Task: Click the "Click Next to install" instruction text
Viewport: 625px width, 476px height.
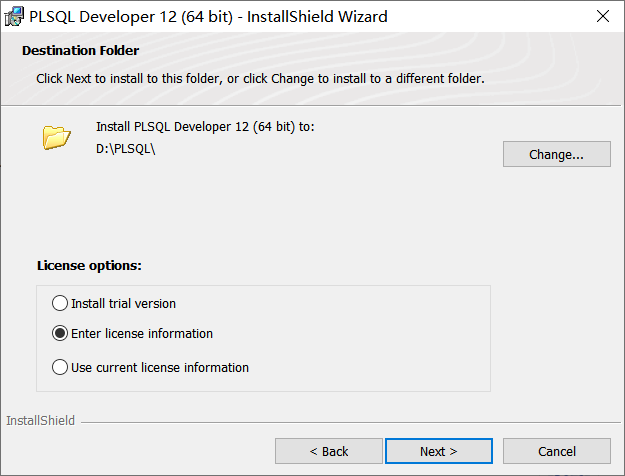Action: [260, 78]
